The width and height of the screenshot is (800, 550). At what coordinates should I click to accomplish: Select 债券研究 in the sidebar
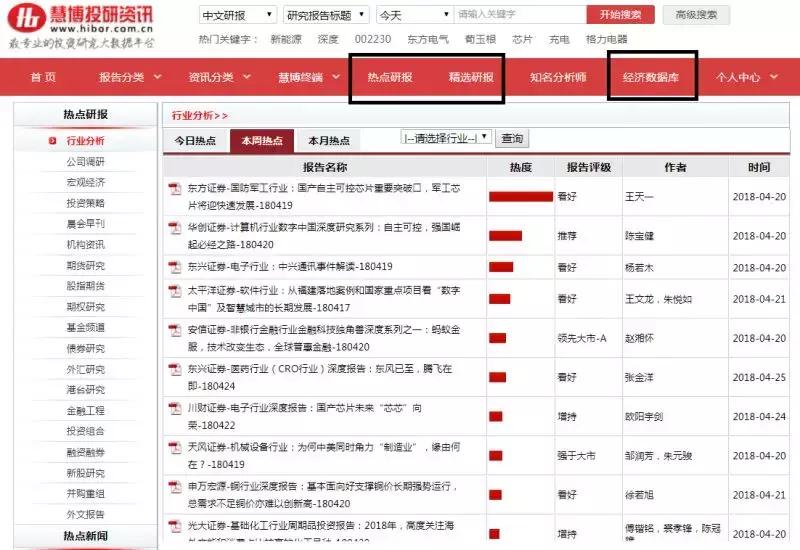pyautogui.click(x=85, y=348)
